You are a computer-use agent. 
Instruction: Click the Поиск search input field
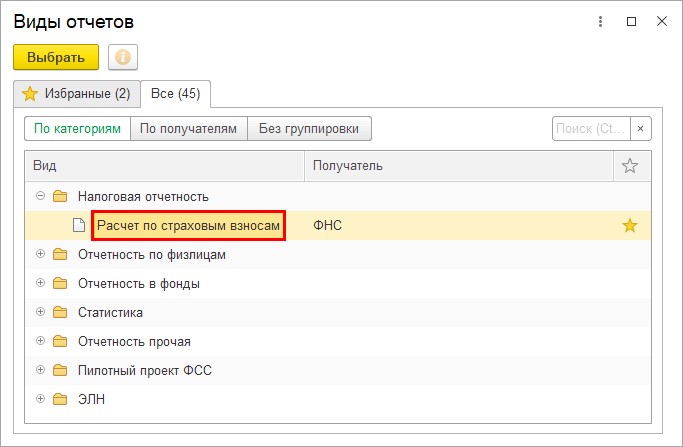tap(591, 129)
